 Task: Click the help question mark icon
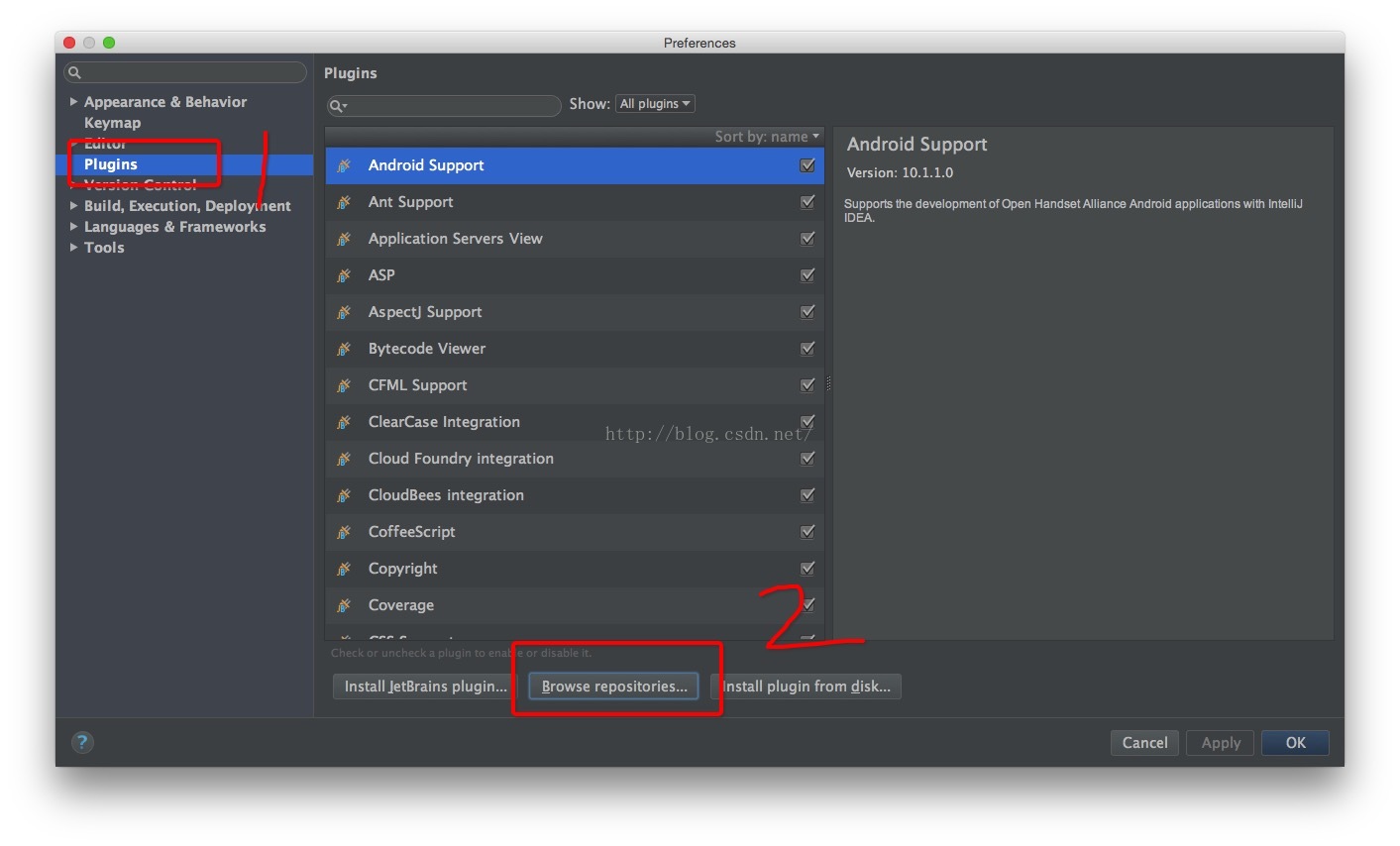(82, 742)
